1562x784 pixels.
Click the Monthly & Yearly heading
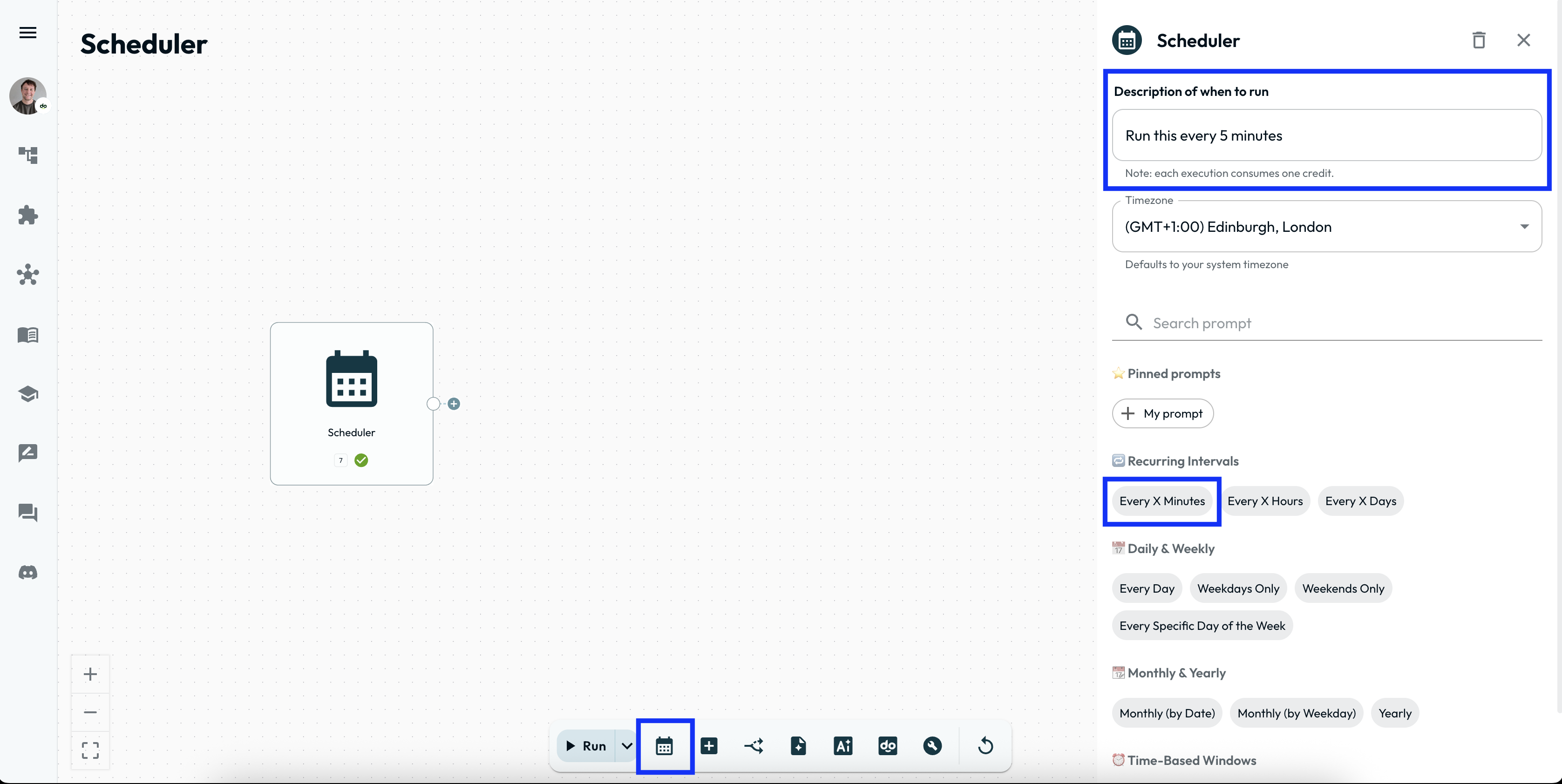pyautogui.click(x=1176, y=673)
